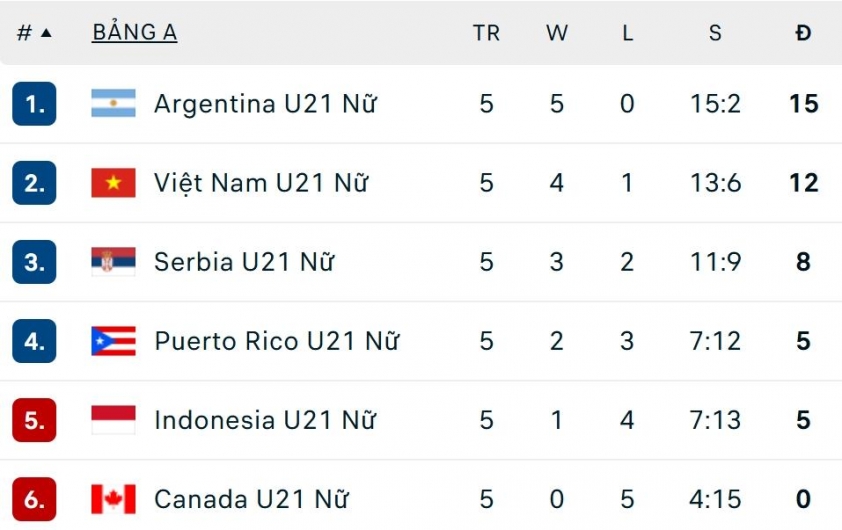Click the red rank 6 badge
Image resolution: width=842 pixels, height=530 pixels.
pyautogui.click(x=34, y=499)
